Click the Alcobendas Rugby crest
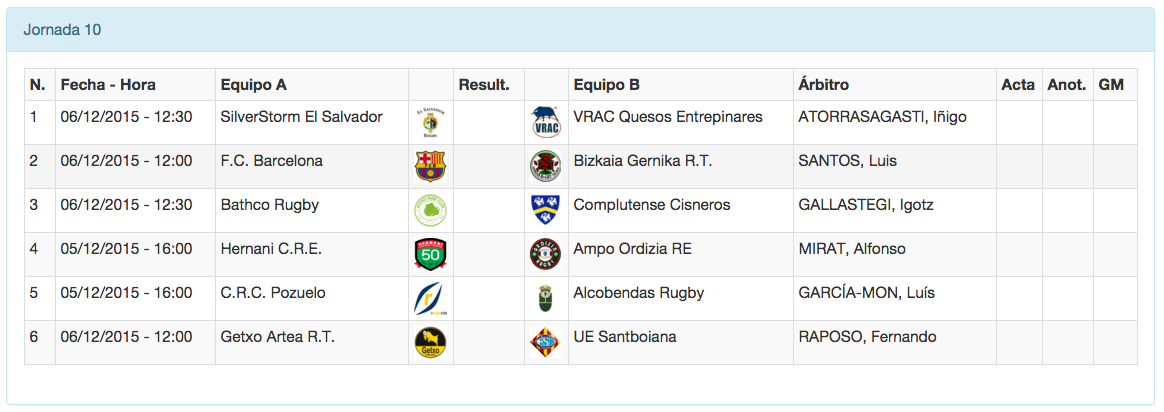Screen dimensions: 1164x412 546,298
